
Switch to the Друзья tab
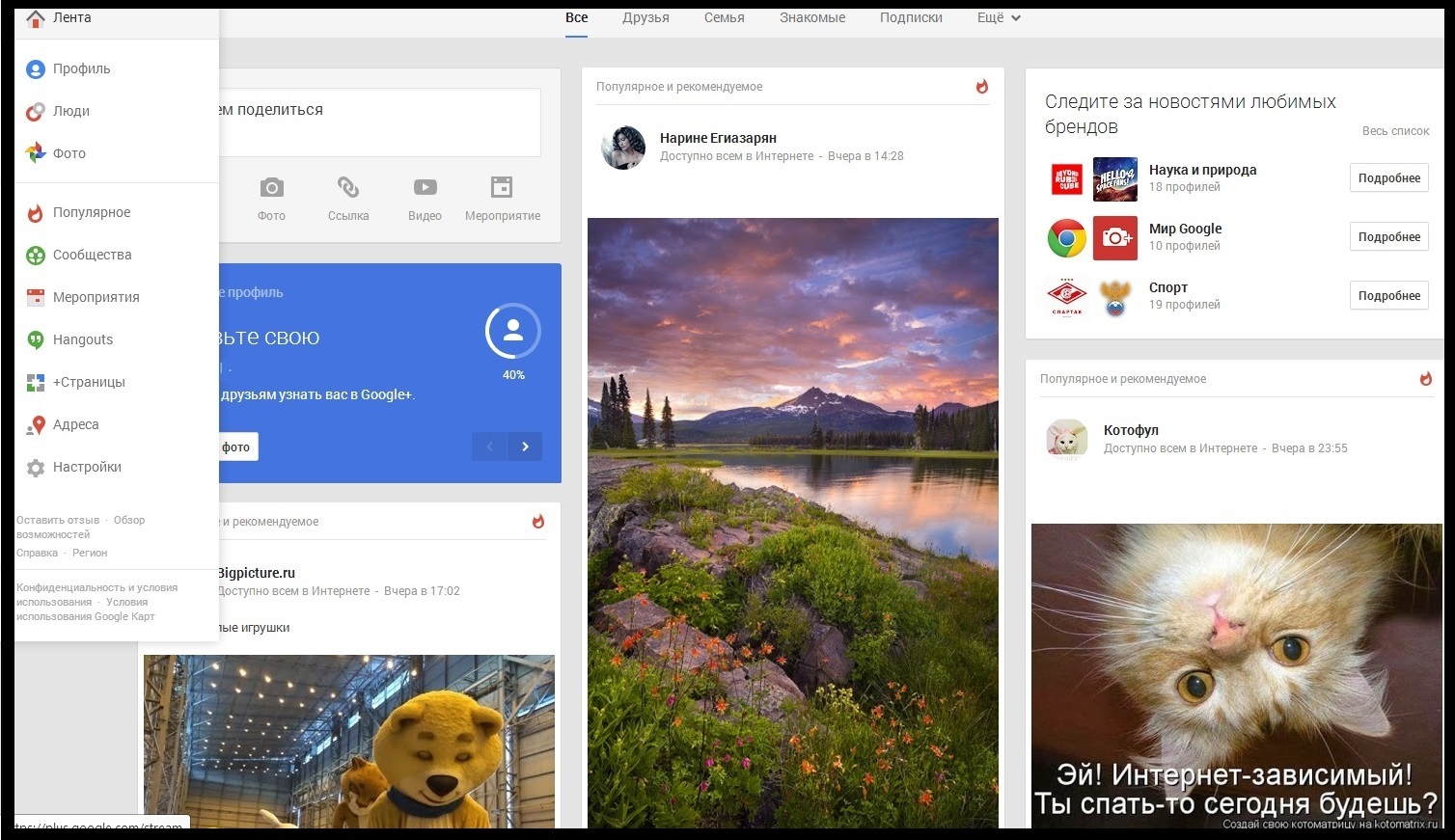[645, 17]
